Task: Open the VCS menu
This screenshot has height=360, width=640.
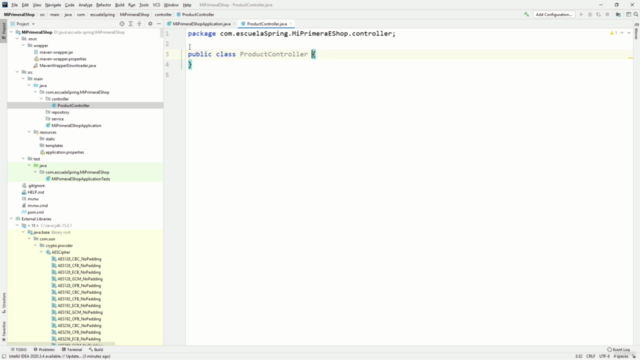Action: pos(156,5)
